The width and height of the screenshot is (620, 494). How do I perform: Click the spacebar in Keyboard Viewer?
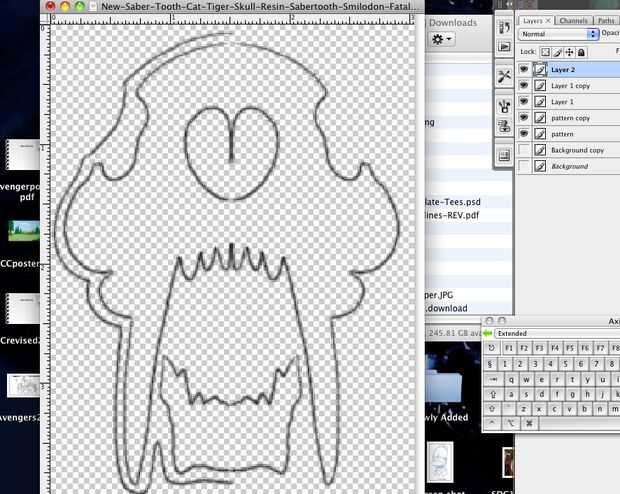579,423
